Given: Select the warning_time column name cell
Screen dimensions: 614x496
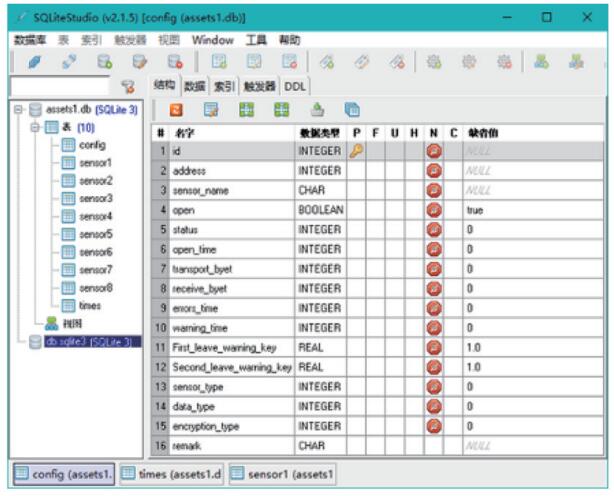Looking at the screenshot, I should (232, 328).
